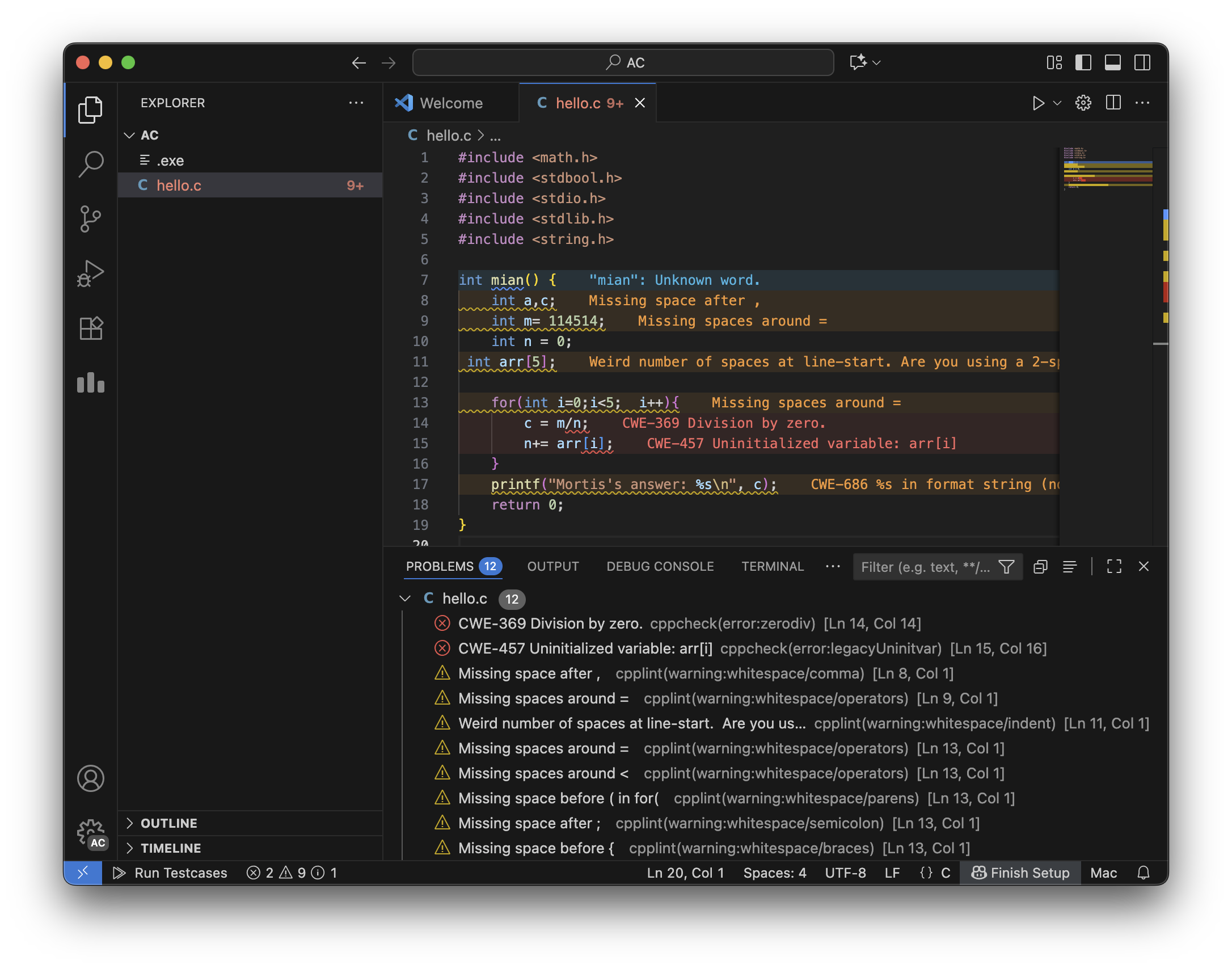Open the Run and Debug view

[x=91, y=273]
